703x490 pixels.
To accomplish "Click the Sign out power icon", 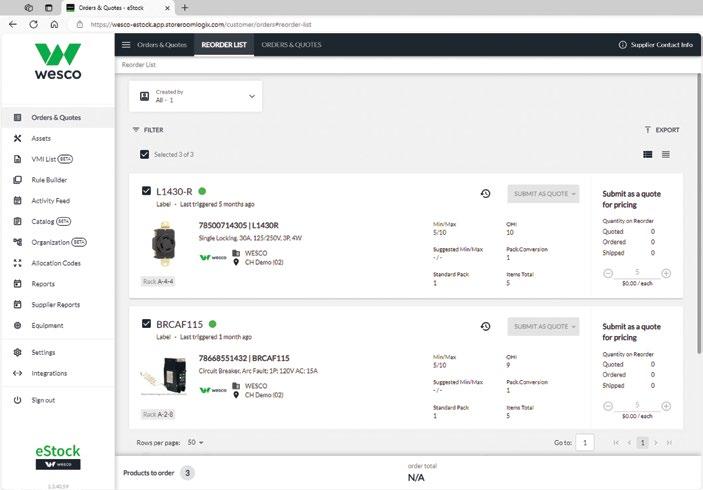I will 17,400.
